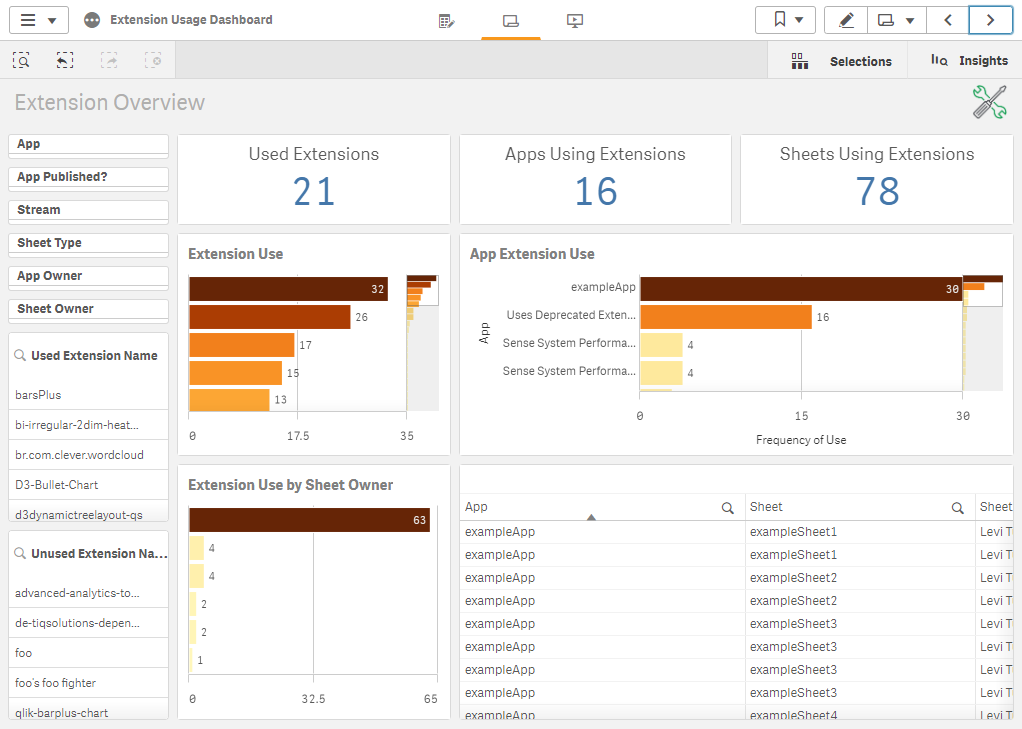Viewport: 1022px width, 729px height.
Task: Click the Edit sheet pencil icon
Action: click(x=846, y=20)
